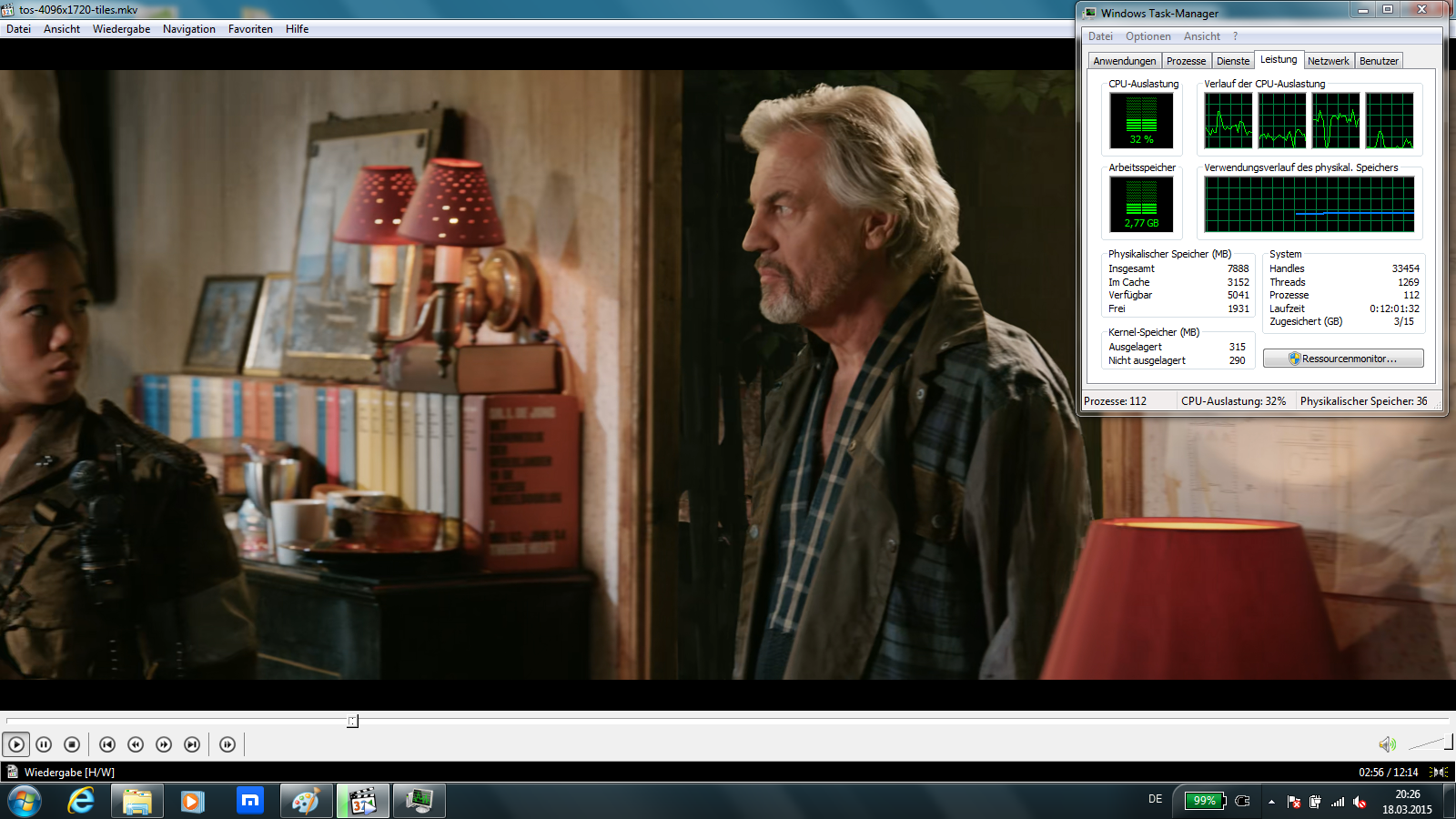The height and width of the screenshot is (819, 1456).
Task: Click the second CPU core history graph
Action: coord(1282,120)
